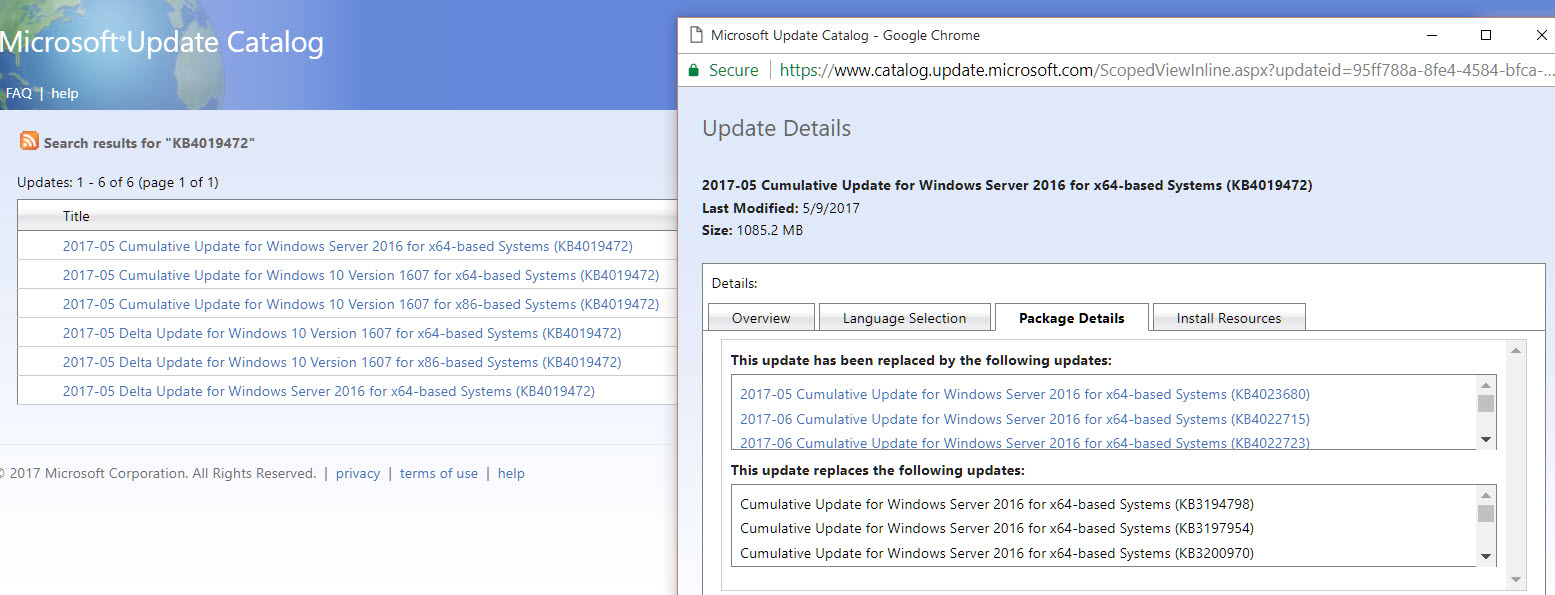The width and height of the screenshot is (1555, 595).
Task: Click the updates count 1 - 6 of 6 text
Action: coord(118,182)
